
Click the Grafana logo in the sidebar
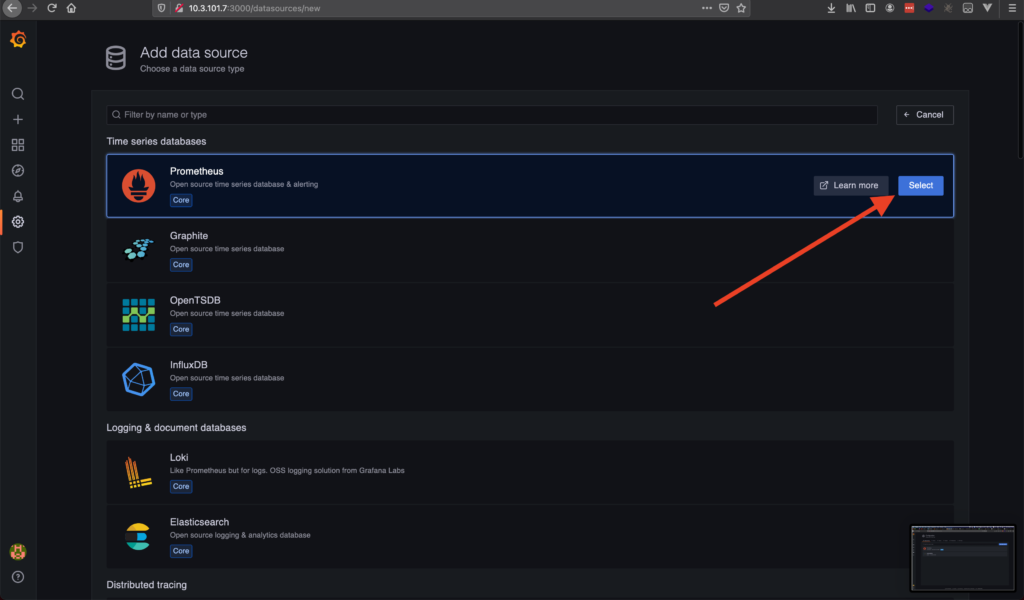pos(18,39)
